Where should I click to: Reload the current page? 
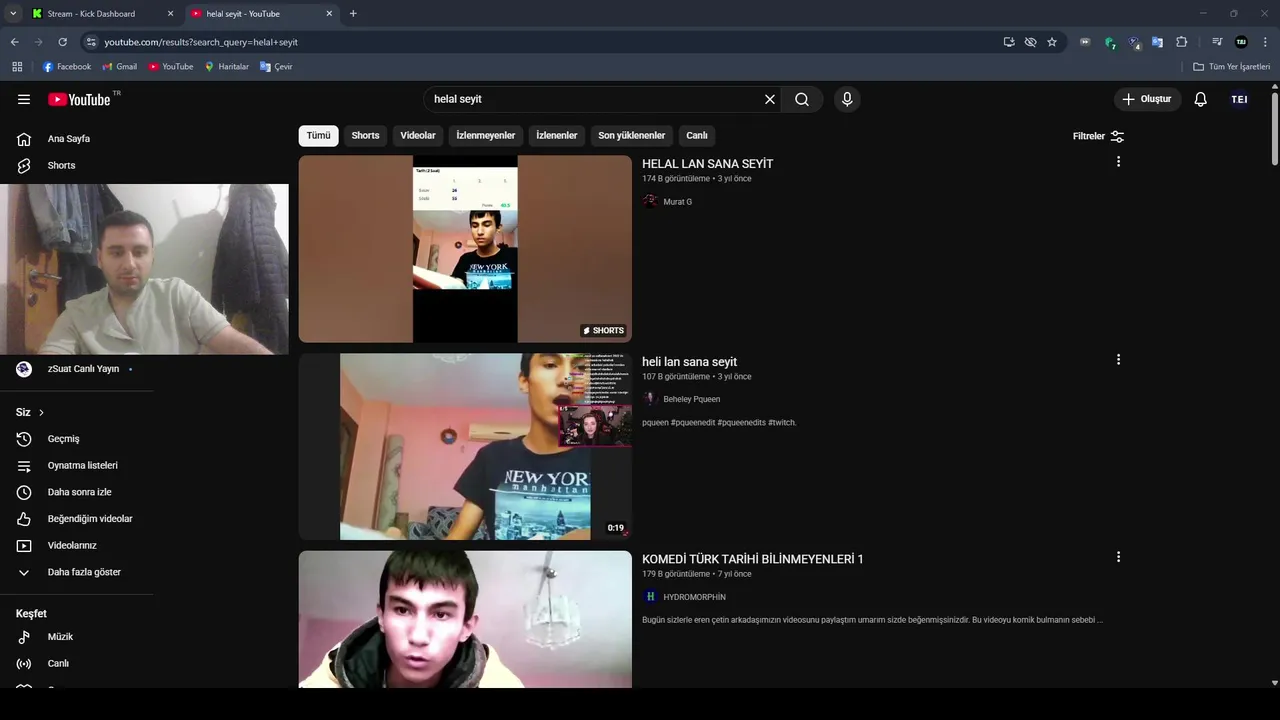click(x=62, y=42)
